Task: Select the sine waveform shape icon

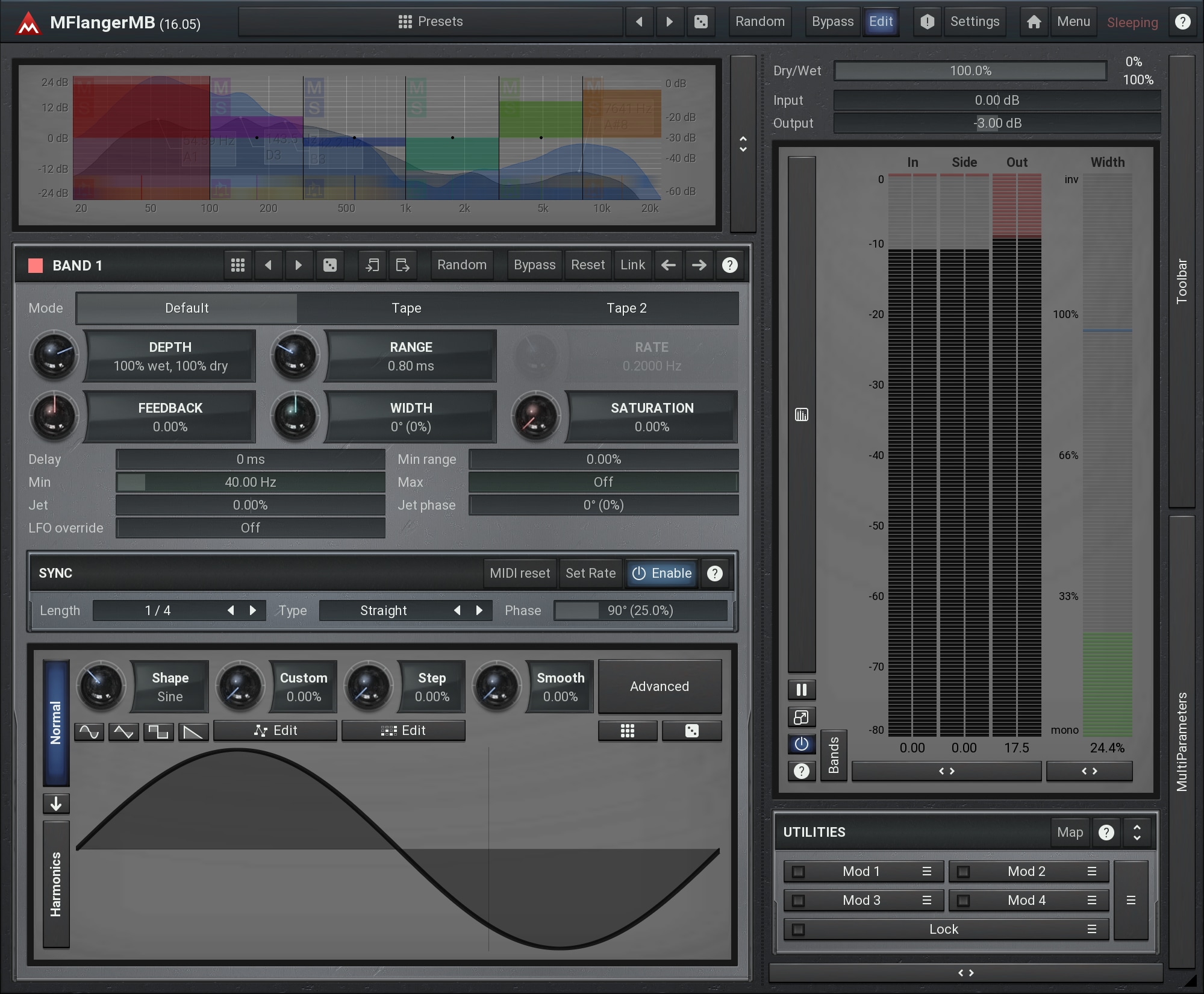Action: [89, 731]
